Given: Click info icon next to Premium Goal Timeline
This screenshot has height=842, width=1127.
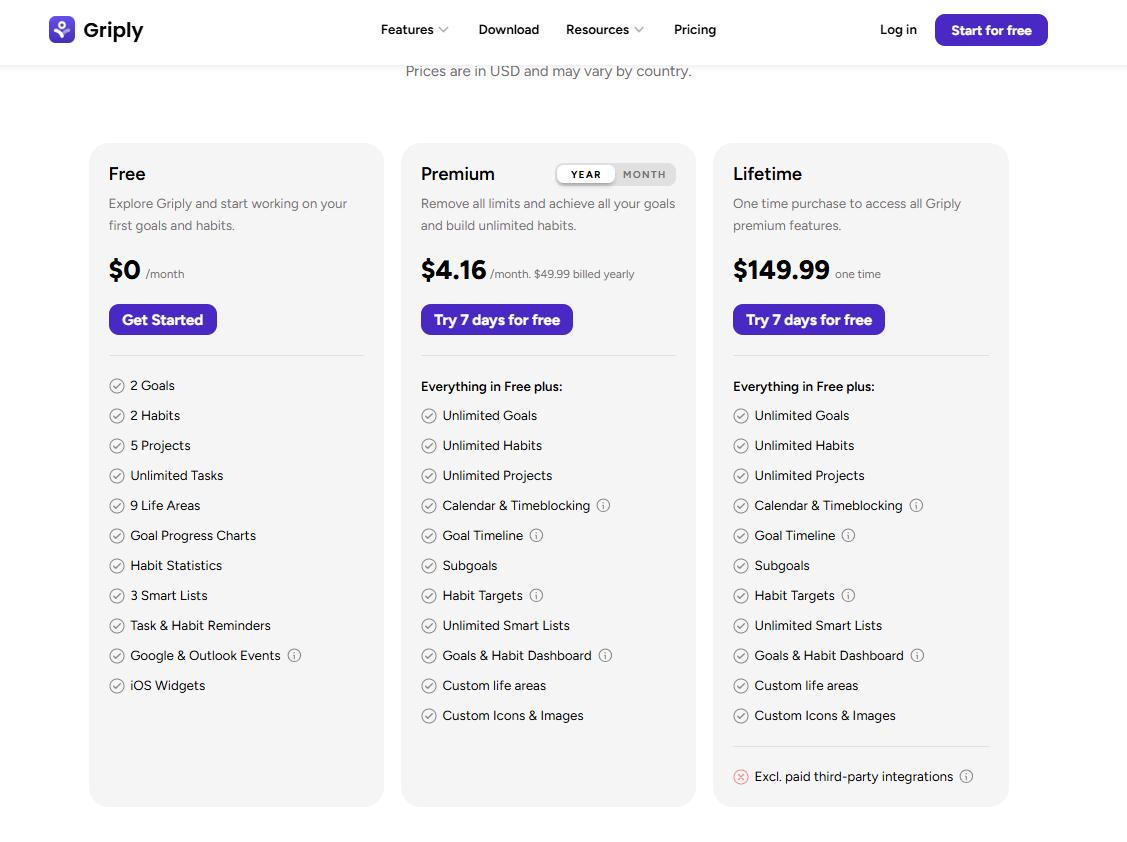Looking at the screenshot, I should [x=537, y=535].
